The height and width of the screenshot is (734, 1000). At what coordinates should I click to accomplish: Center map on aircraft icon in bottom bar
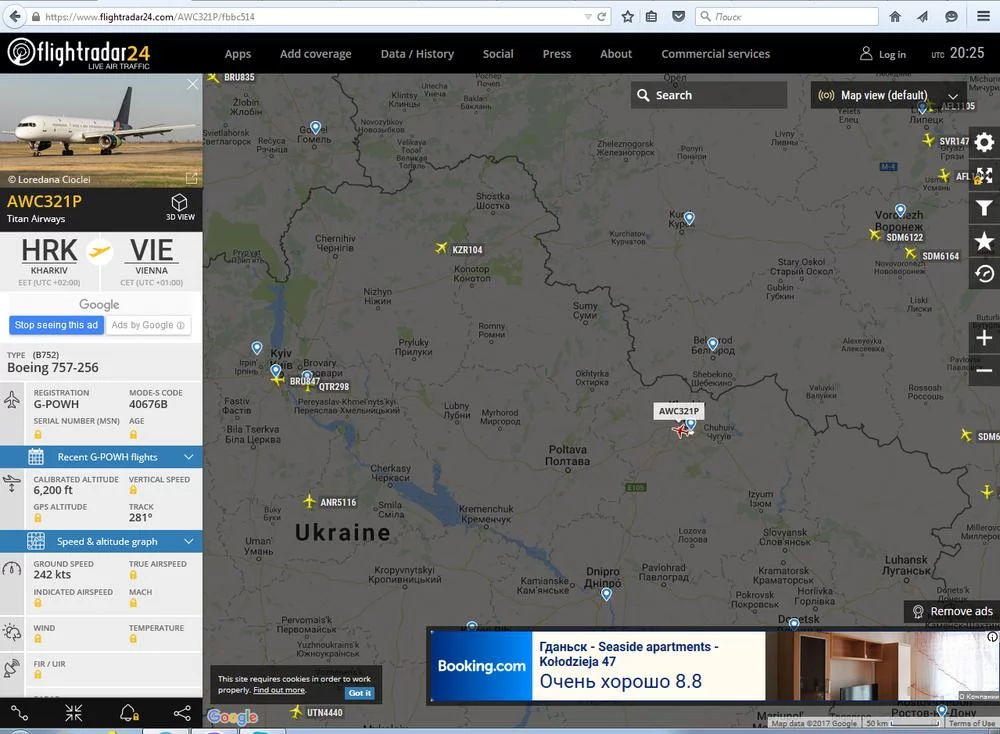(73, 713)
